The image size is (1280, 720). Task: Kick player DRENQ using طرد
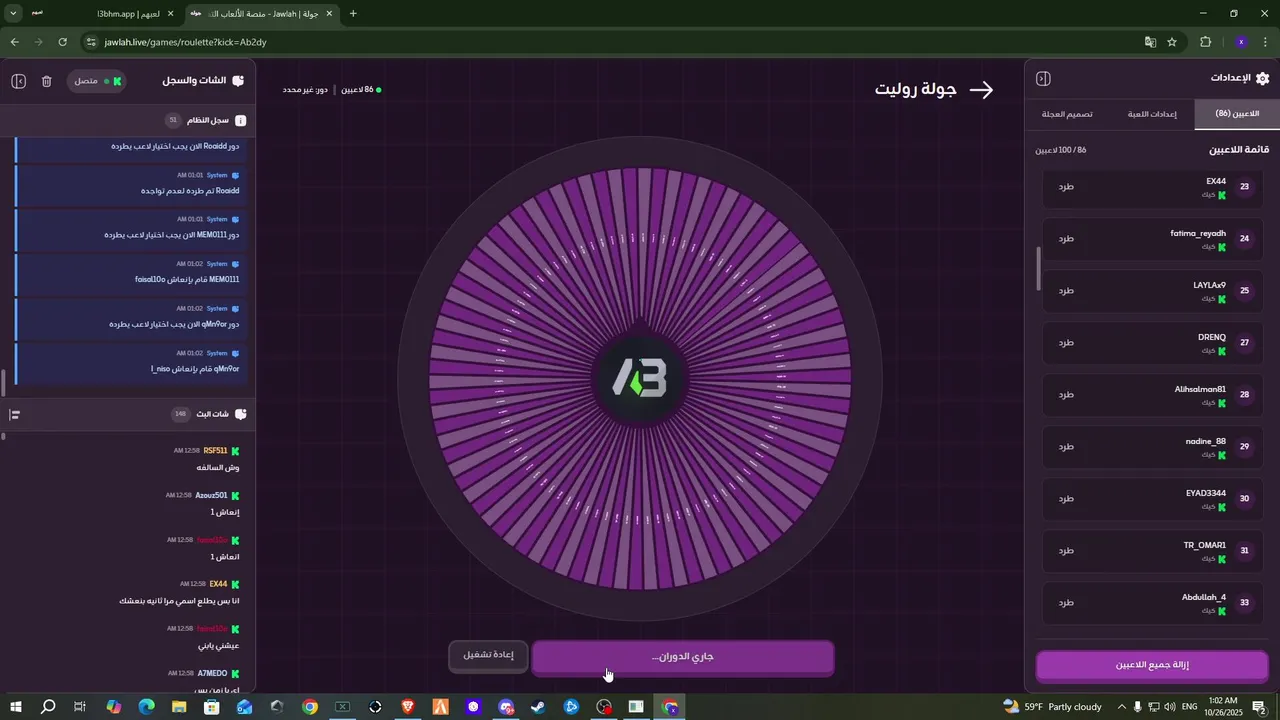pos(1066,343)
